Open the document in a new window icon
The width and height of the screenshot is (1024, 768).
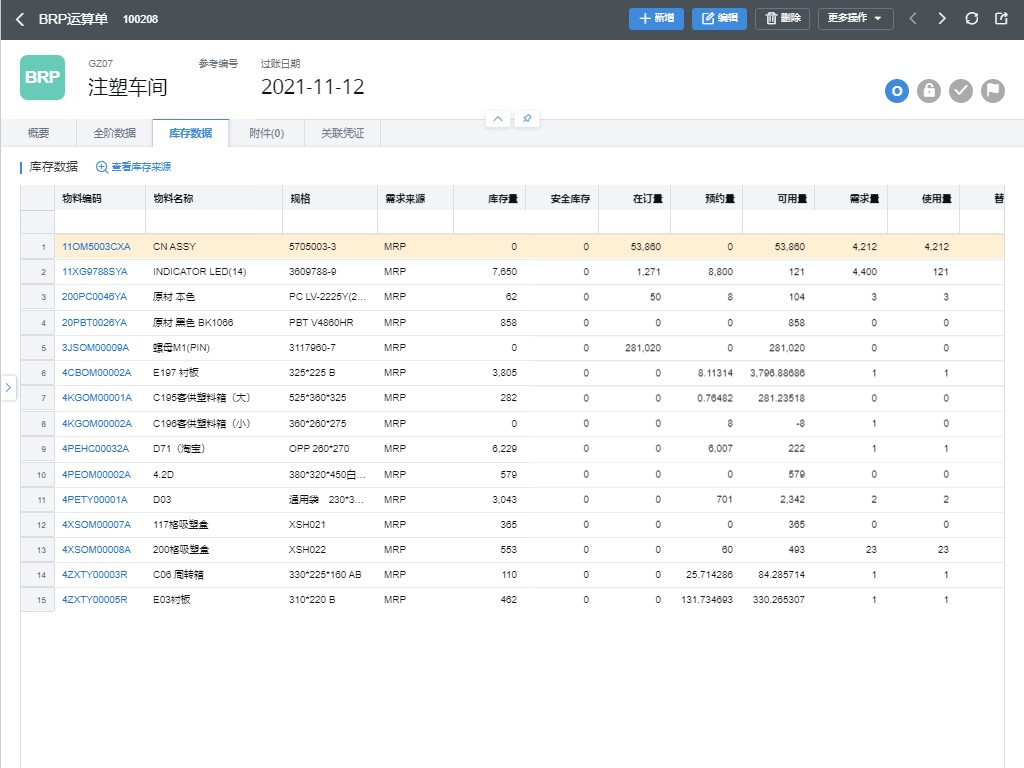(1001, 18)
